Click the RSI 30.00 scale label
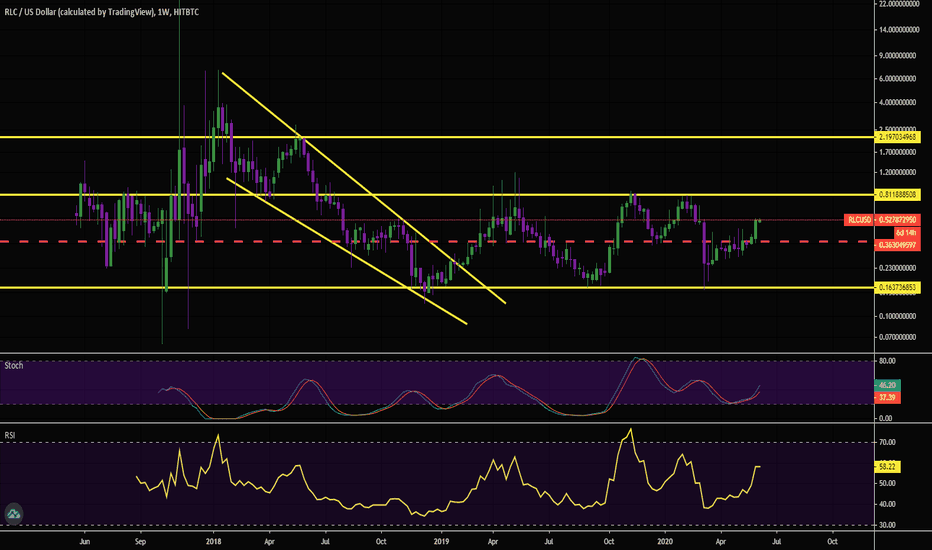The height and width of the screenshot is (550, 932). tap(887, 525)
